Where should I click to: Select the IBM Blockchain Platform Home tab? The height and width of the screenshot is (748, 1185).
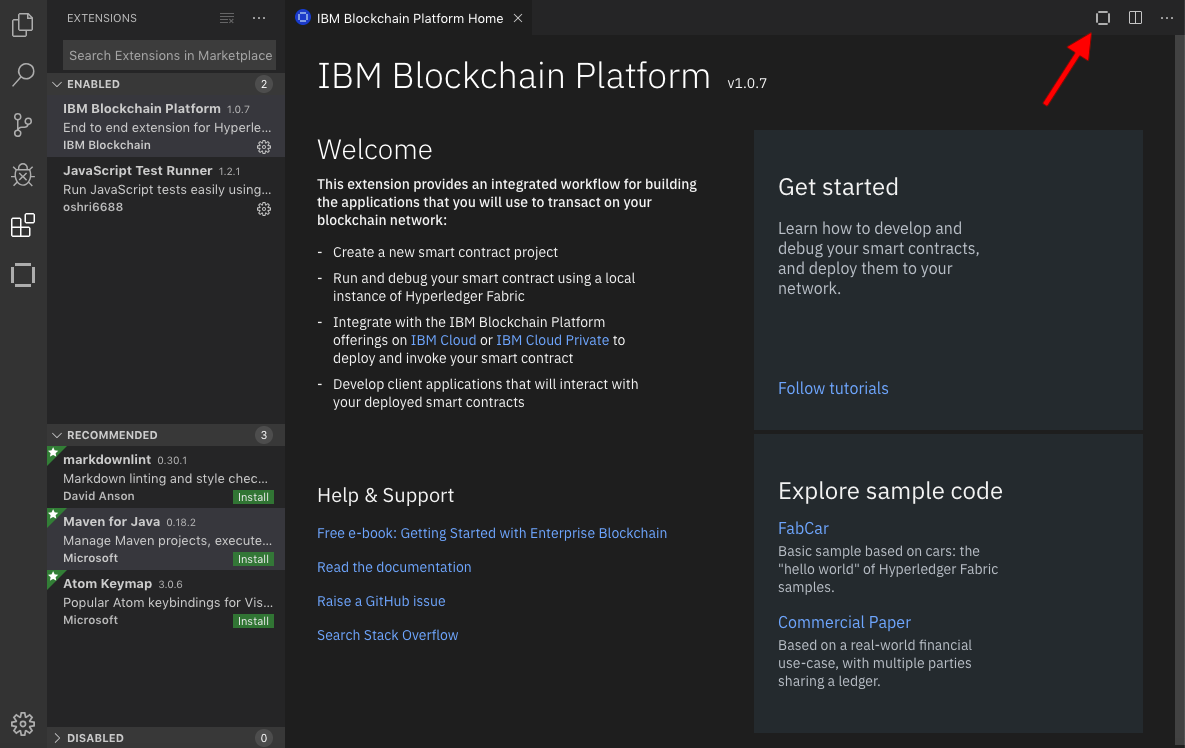click(x=409, y=18)
